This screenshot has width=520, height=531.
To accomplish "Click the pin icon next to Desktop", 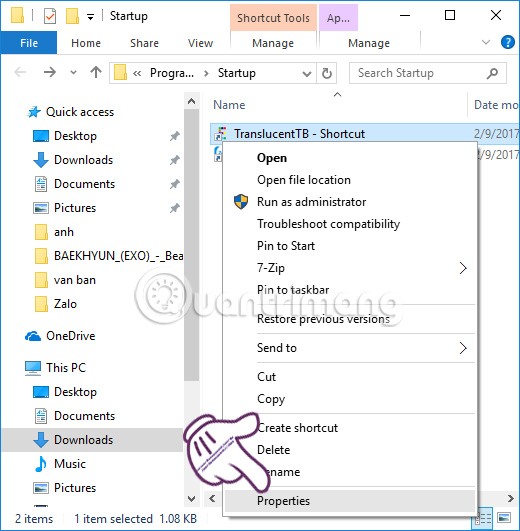I will (175, 136).
